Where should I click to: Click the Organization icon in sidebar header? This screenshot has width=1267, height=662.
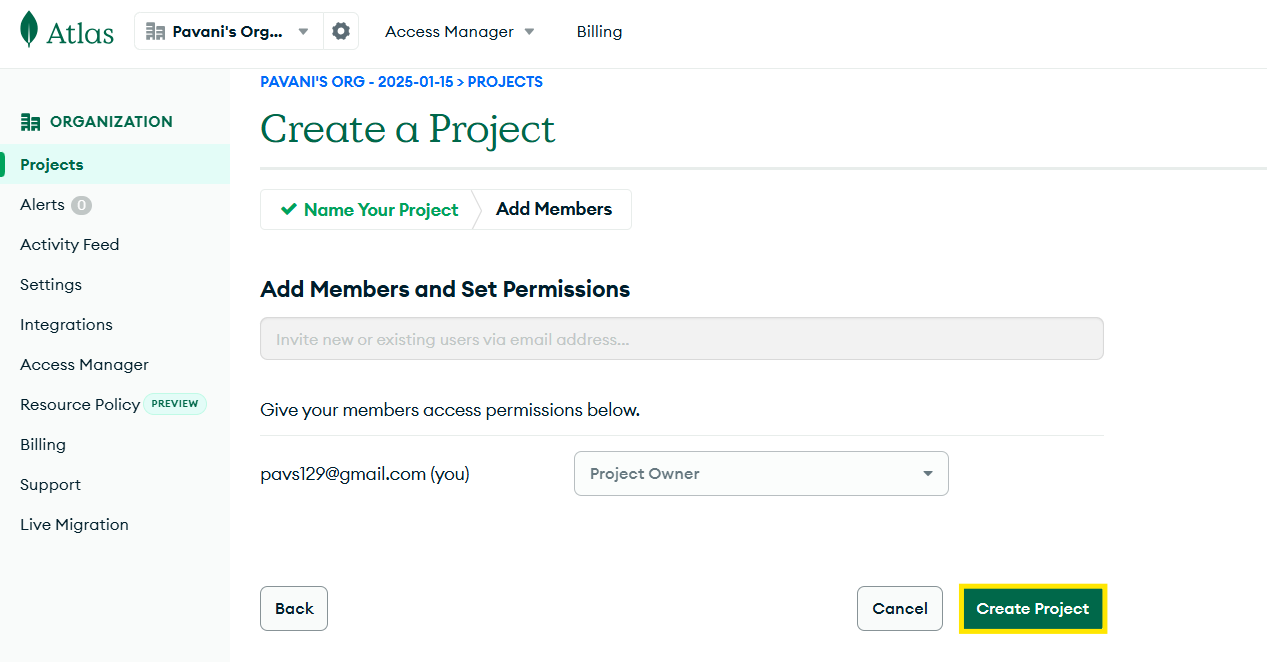click(x=30, y=122)
